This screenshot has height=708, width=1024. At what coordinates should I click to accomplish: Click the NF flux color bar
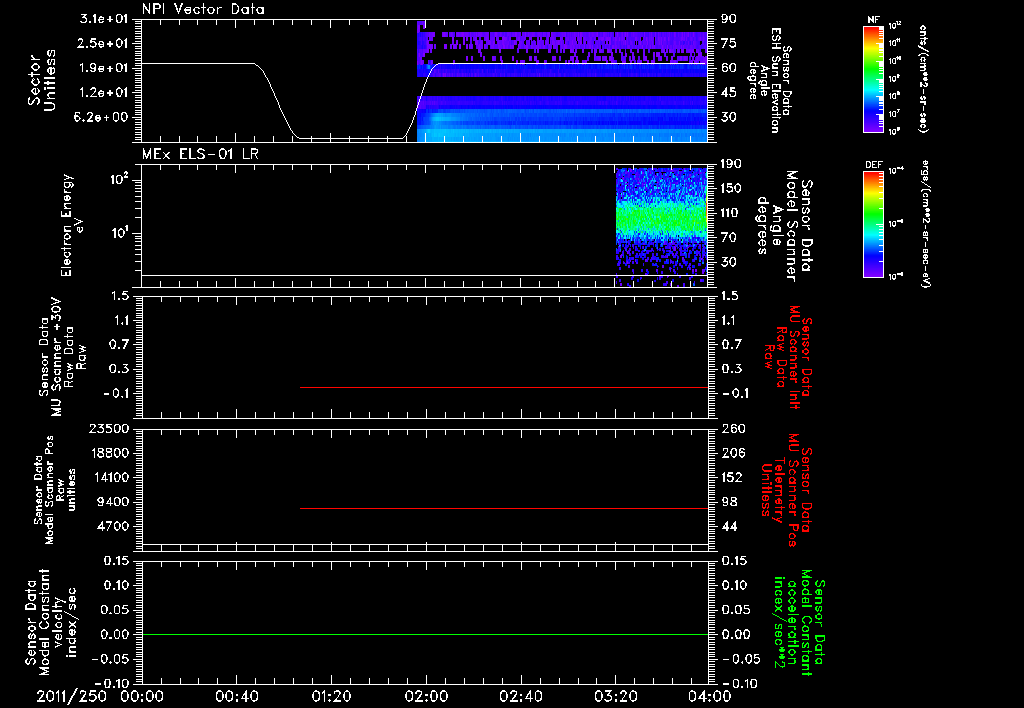874,78
